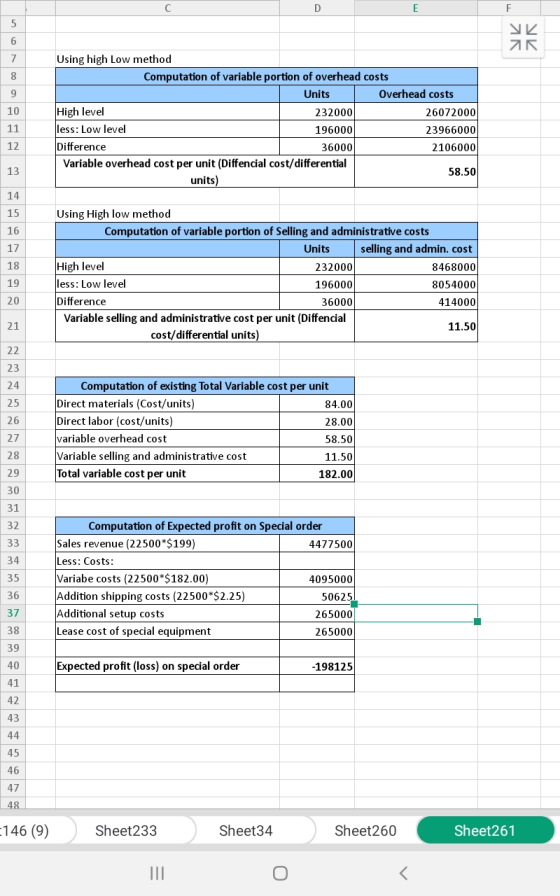Select column F header
Viewport: 560px width, 896px height.
(x=509, y=8)
